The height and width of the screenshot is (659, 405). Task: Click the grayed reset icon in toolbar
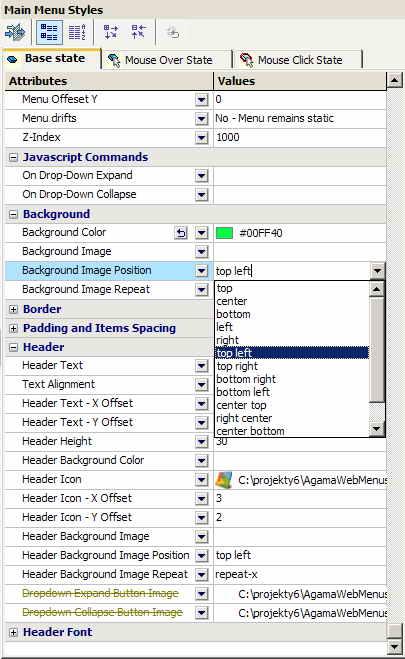(173, 32)
